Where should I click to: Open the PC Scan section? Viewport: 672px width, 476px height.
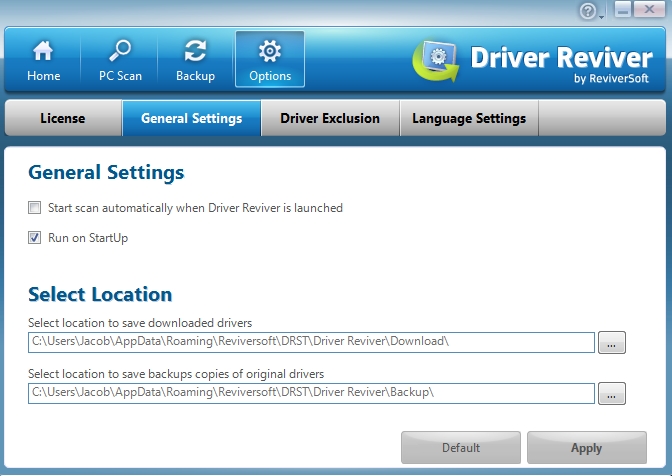pos(120,60)
